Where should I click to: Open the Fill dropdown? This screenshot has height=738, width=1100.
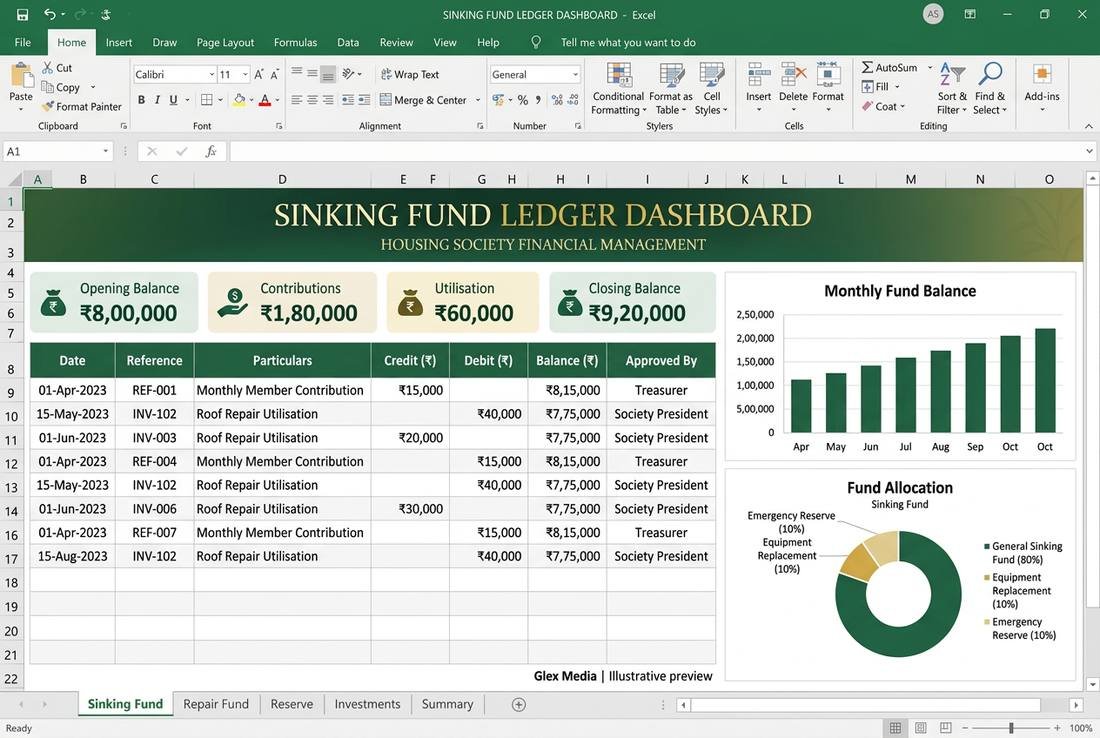880,86
